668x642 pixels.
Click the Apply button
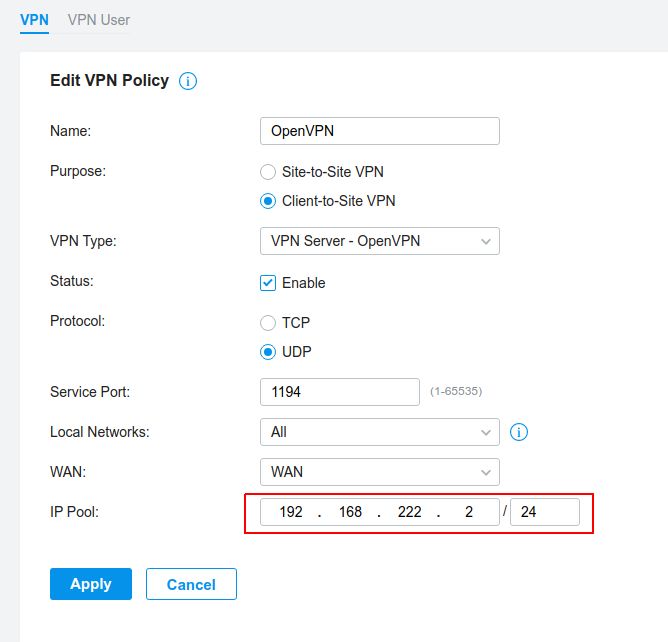click(x=91, y=584)
